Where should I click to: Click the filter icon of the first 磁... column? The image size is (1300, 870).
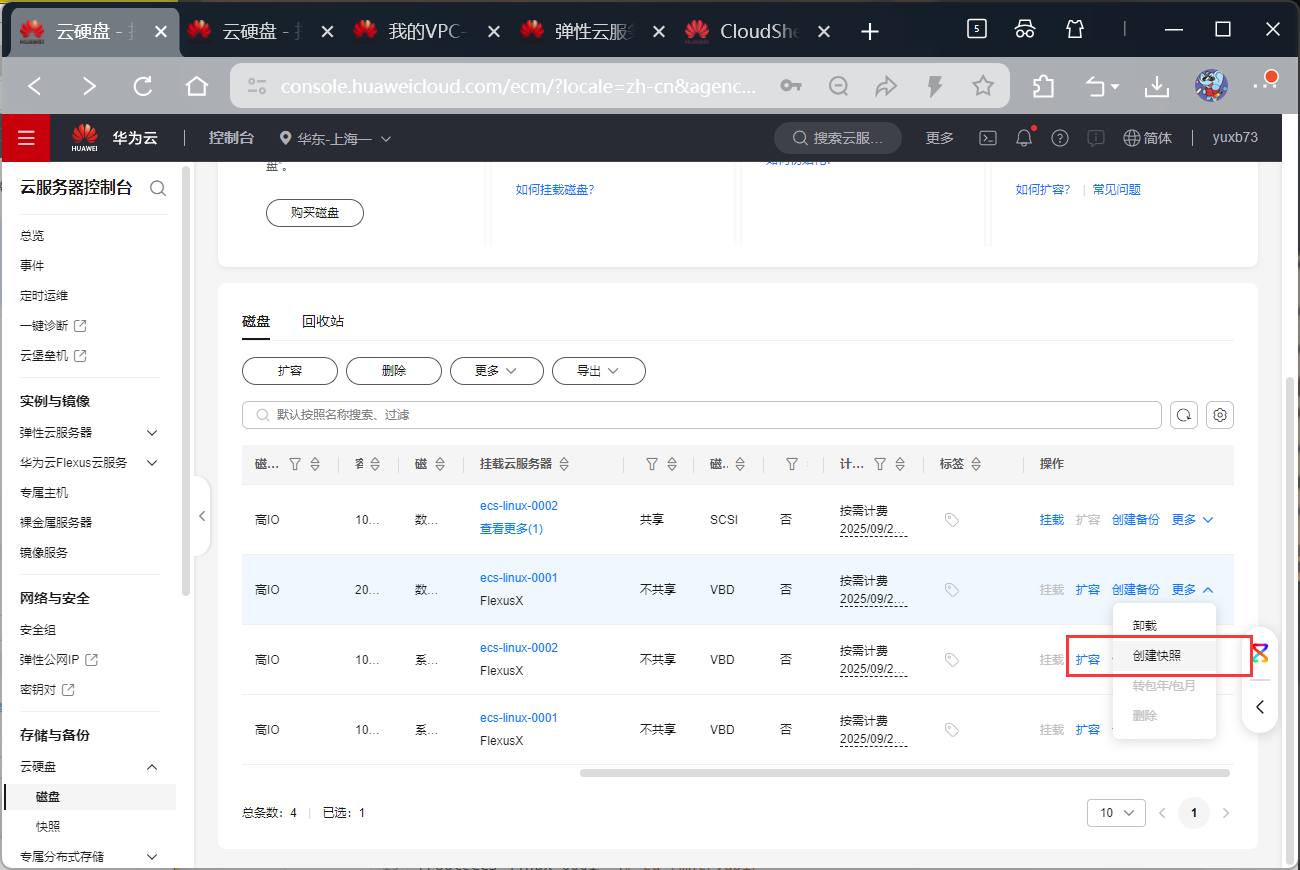295,464
